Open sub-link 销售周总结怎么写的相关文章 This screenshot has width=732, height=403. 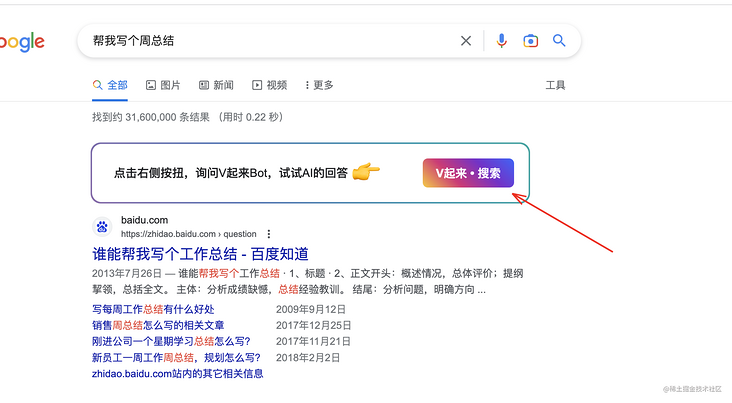coord(158,325)
